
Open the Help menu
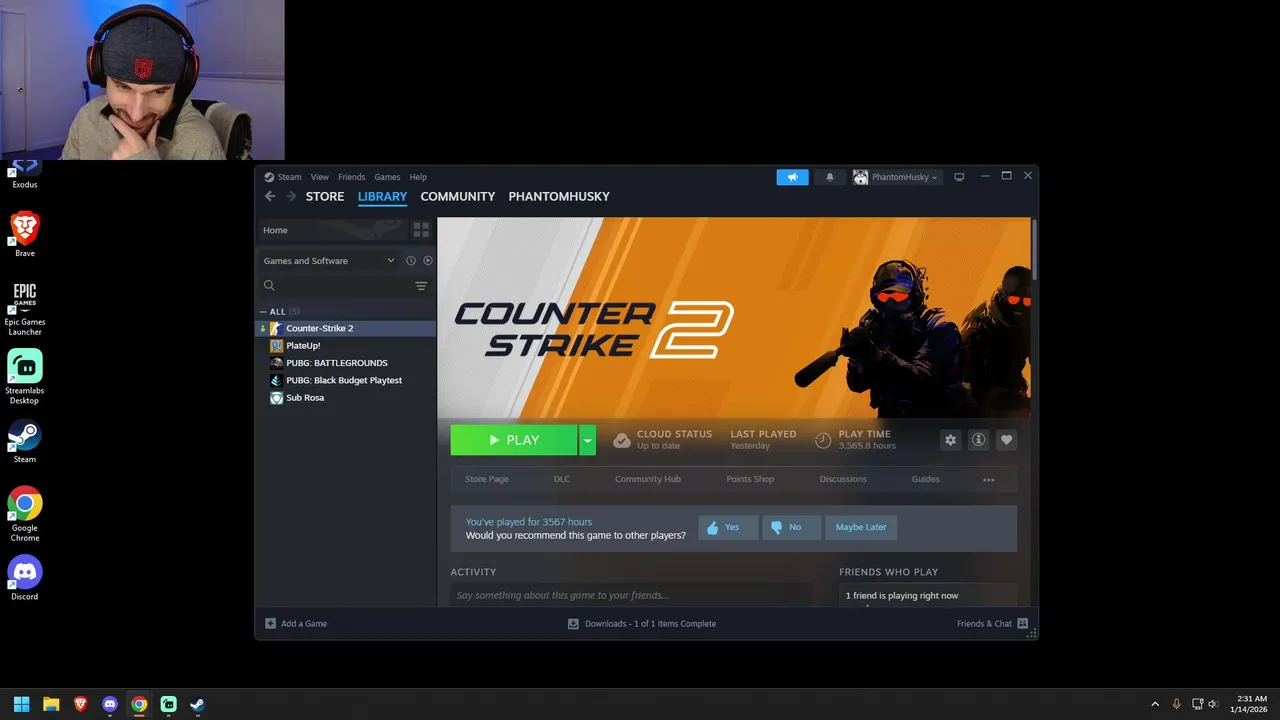tap(418, 177)
